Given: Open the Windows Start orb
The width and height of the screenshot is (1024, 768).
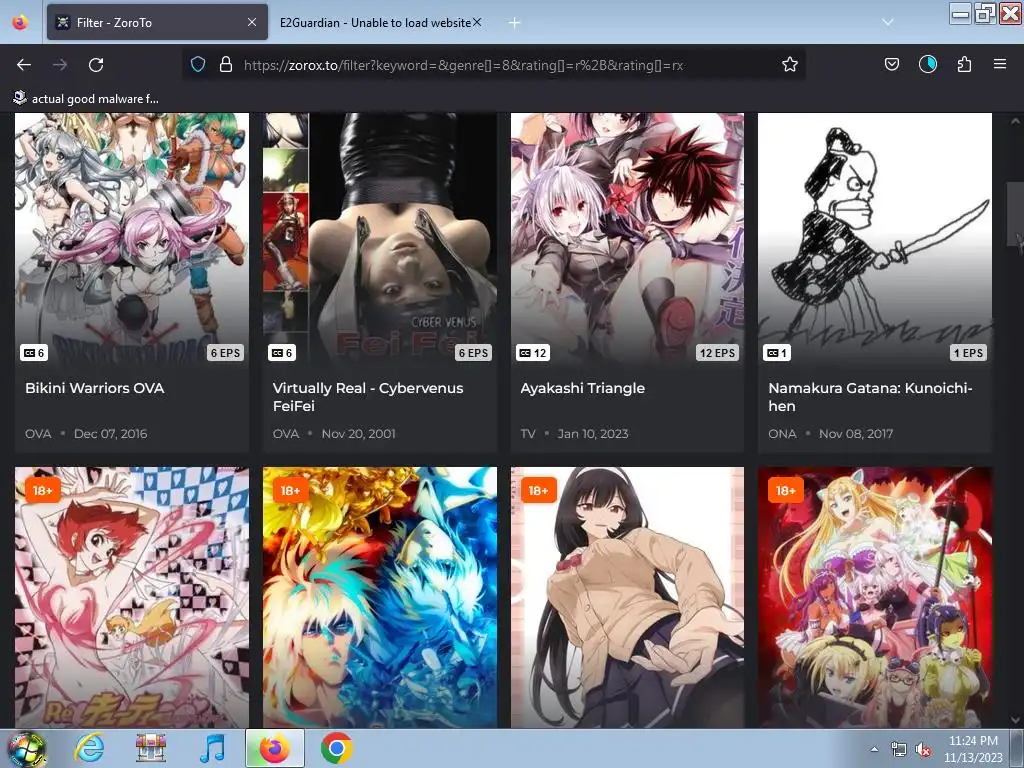Looking at the screenshot, I should [26, 749].
